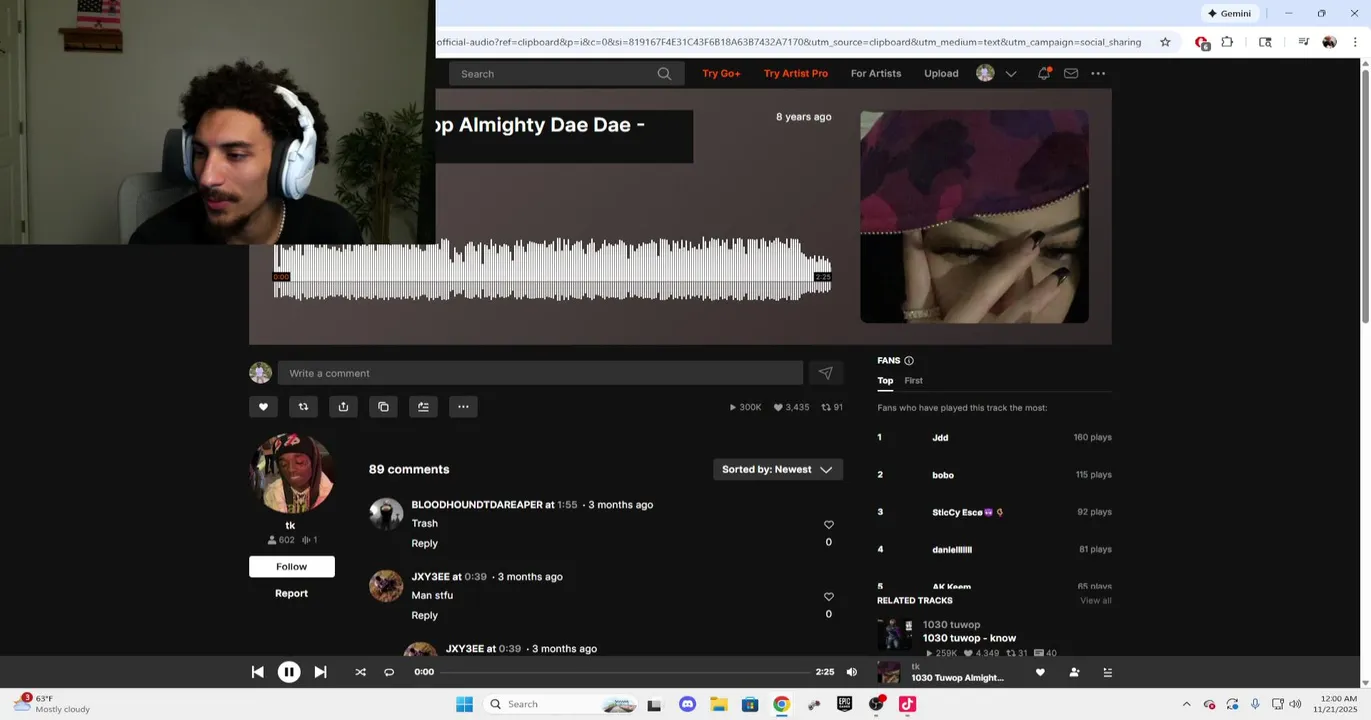Open the Next Up queue in player bar
Screen dimensions: 1371x720
[1107, 672]
